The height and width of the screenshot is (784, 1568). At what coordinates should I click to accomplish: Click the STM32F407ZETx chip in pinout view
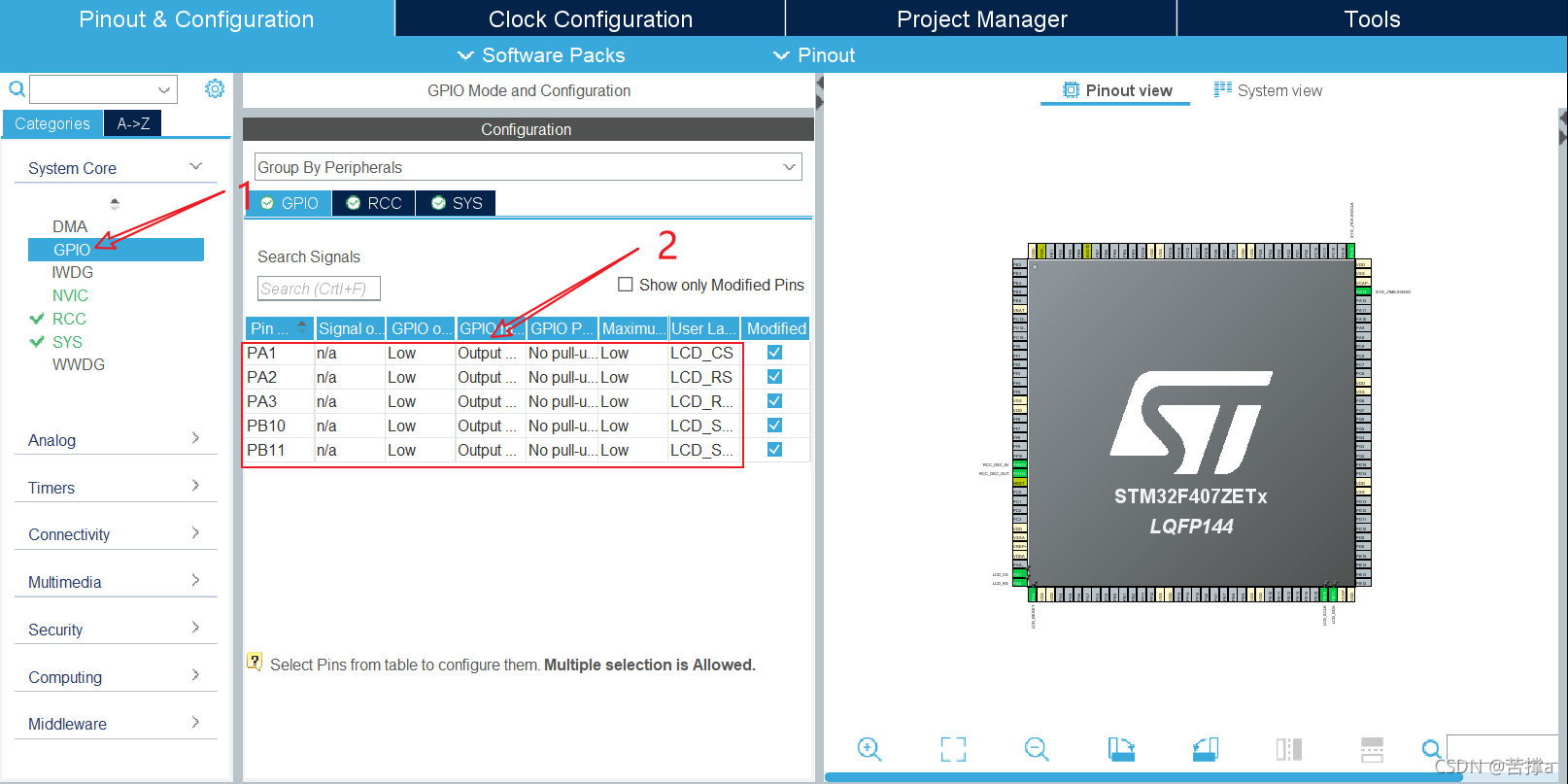[x=1191, y=423]
